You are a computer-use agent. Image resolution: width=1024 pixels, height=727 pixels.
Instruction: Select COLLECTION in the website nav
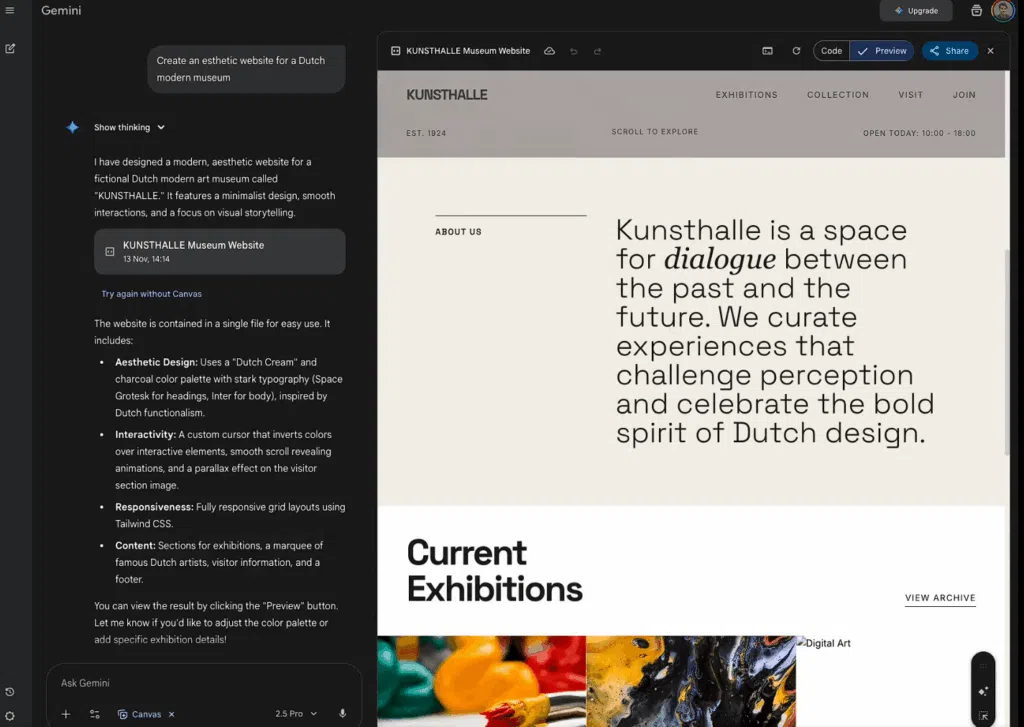(x=838, y=95)
